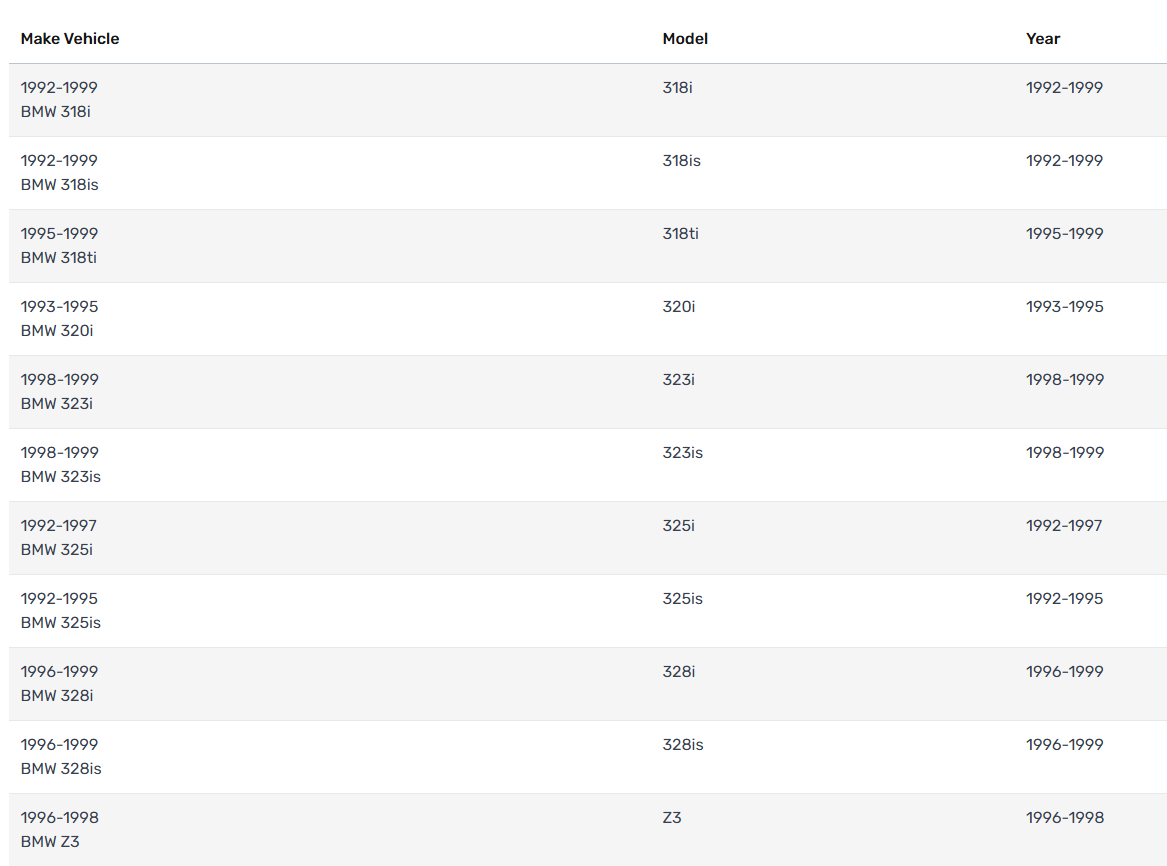Click the 328i cell in Model column

[678, 672]
